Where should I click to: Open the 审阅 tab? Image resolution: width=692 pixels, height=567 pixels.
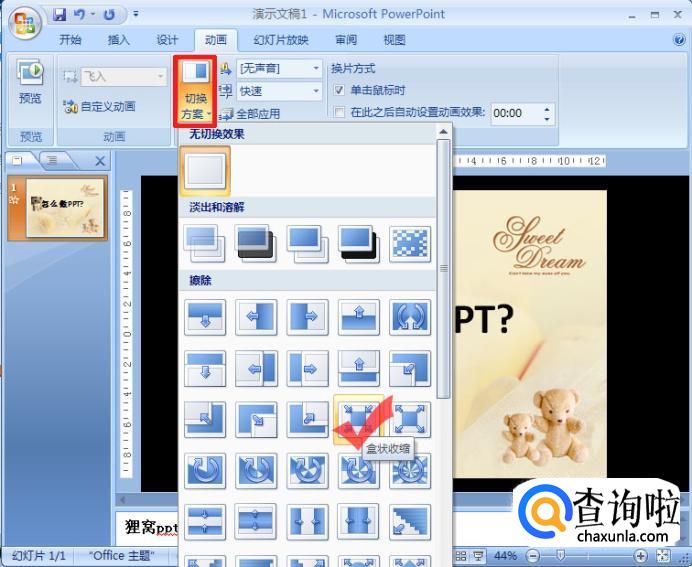click(346, 40)
